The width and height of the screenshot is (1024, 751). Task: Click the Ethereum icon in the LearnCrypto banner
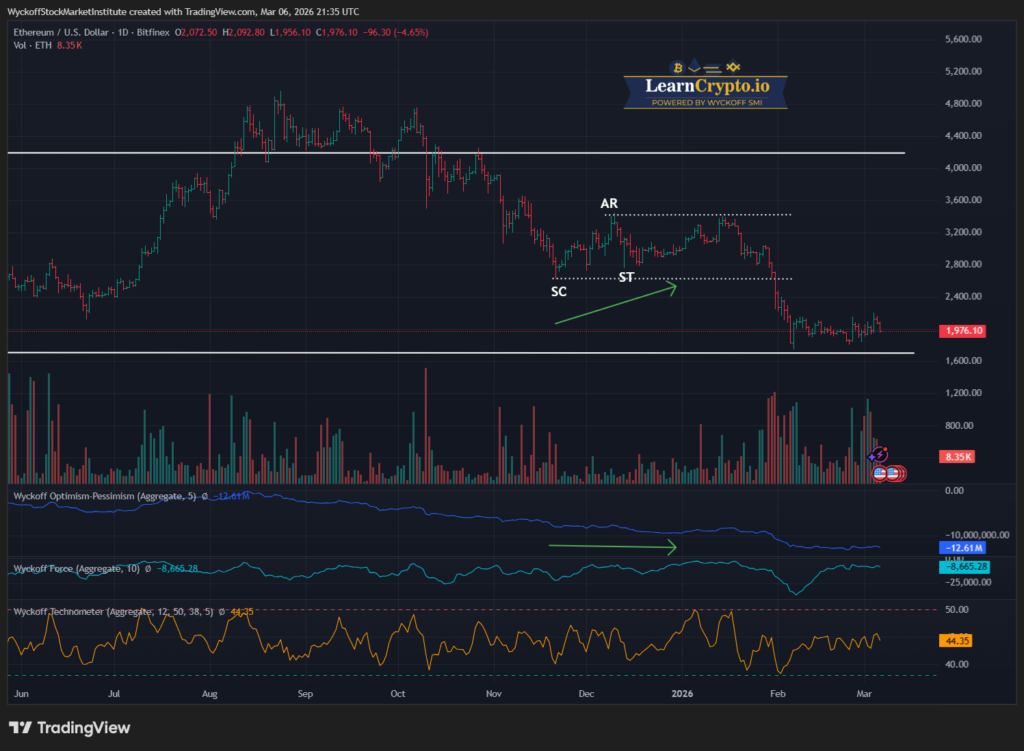pyautogui.click(x=694, y=68)
